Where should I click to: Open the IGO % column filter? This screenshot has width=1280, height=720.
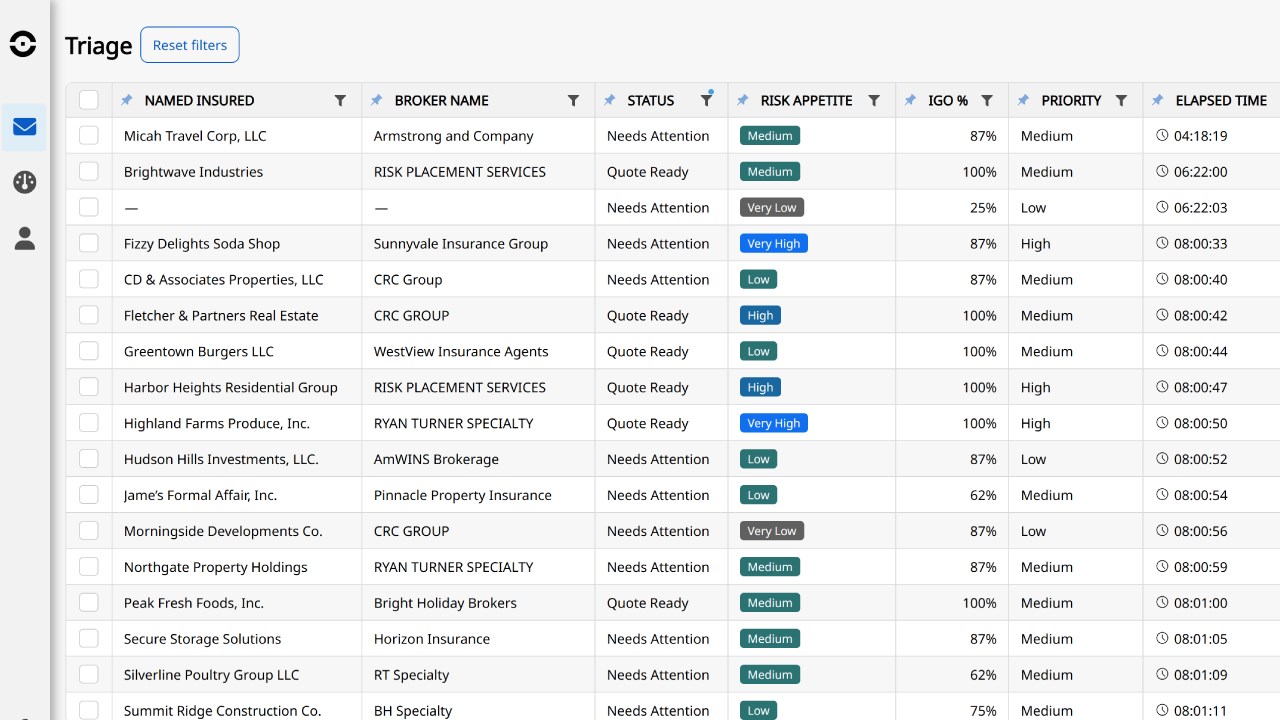(987, 100)
